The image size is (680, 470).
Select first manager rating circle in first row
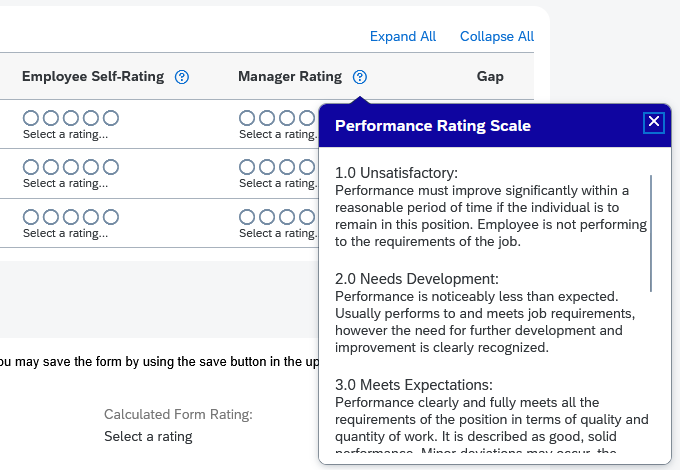coord(247,118)
